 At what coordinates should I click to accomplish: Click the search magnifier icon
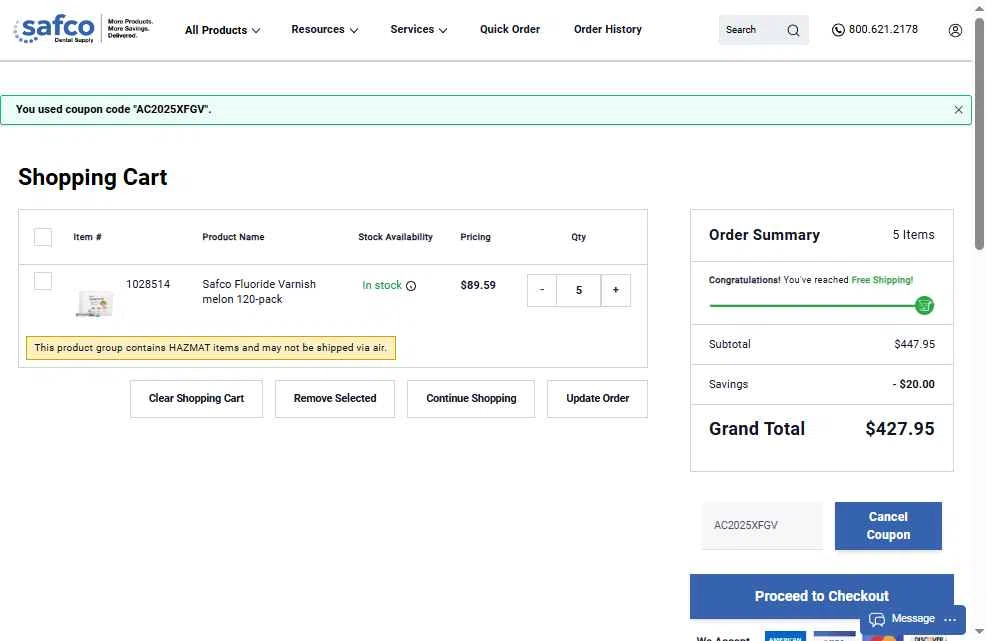tap(793, 30)
